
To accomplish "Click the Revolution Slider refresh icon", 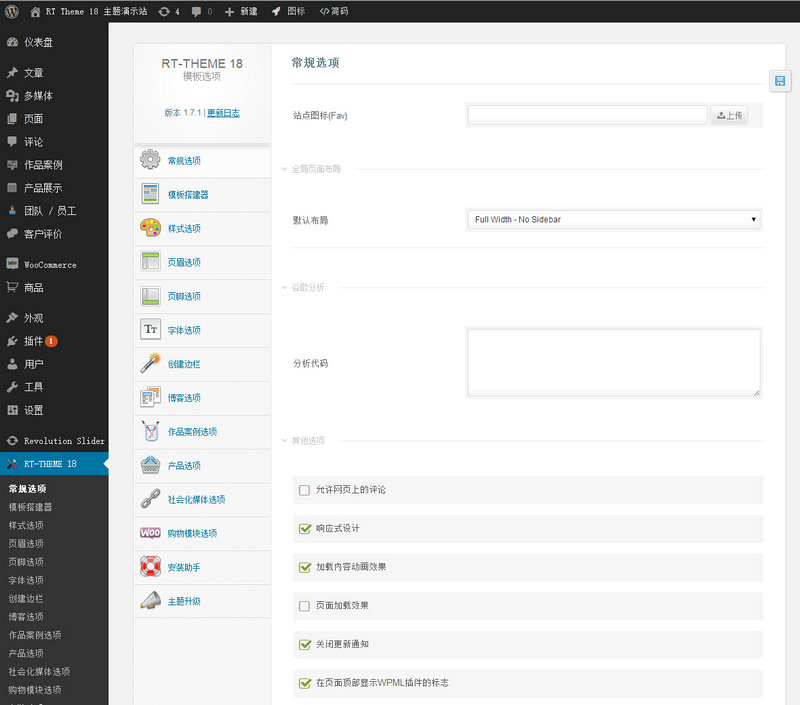I will 13,440.
